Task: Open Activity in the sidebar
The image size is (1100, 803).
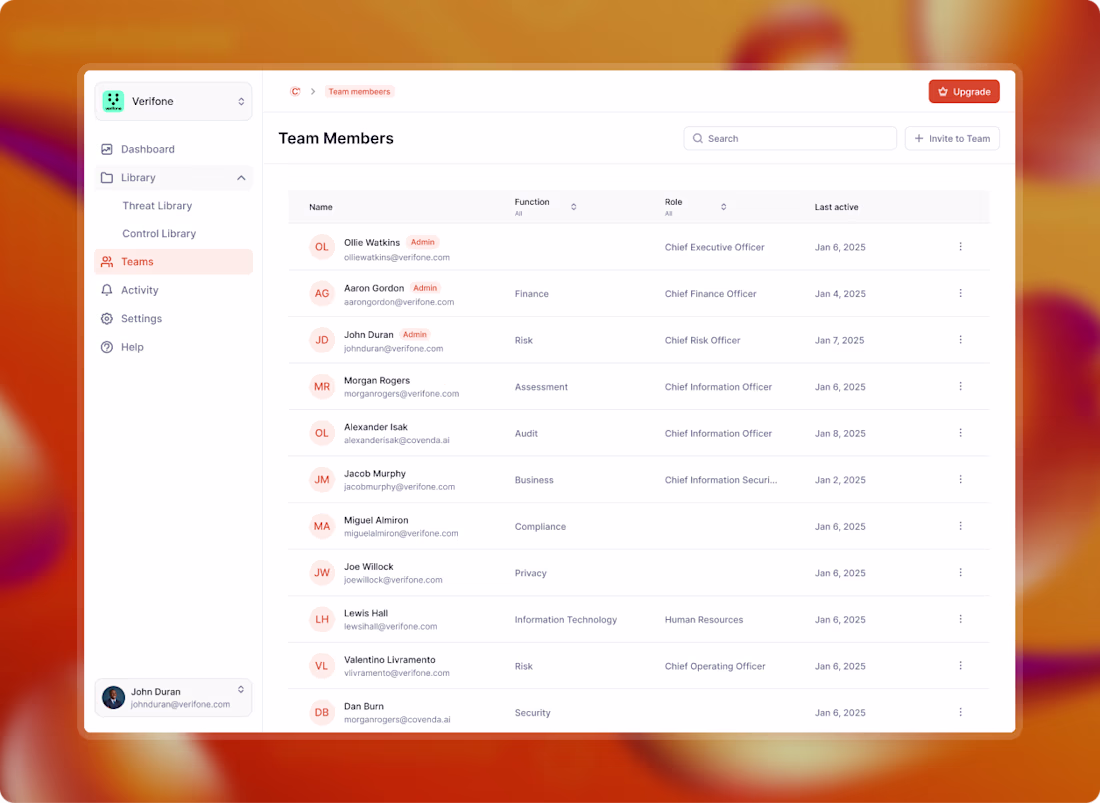Action: point(173,290)
